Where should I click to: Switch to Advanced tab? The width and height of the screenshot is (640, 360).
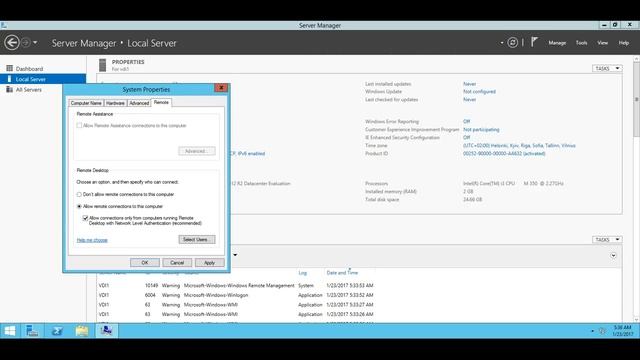pyautogui.click(x=139, y=103)
